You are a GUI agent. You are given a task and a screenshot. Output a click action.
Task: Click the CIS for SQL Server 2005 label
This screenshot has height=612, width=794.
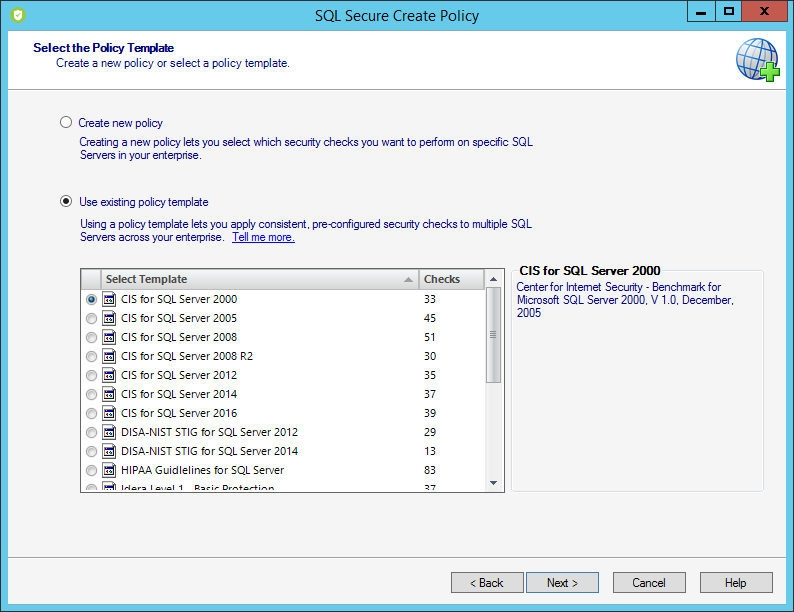click(x=179, y=318)
